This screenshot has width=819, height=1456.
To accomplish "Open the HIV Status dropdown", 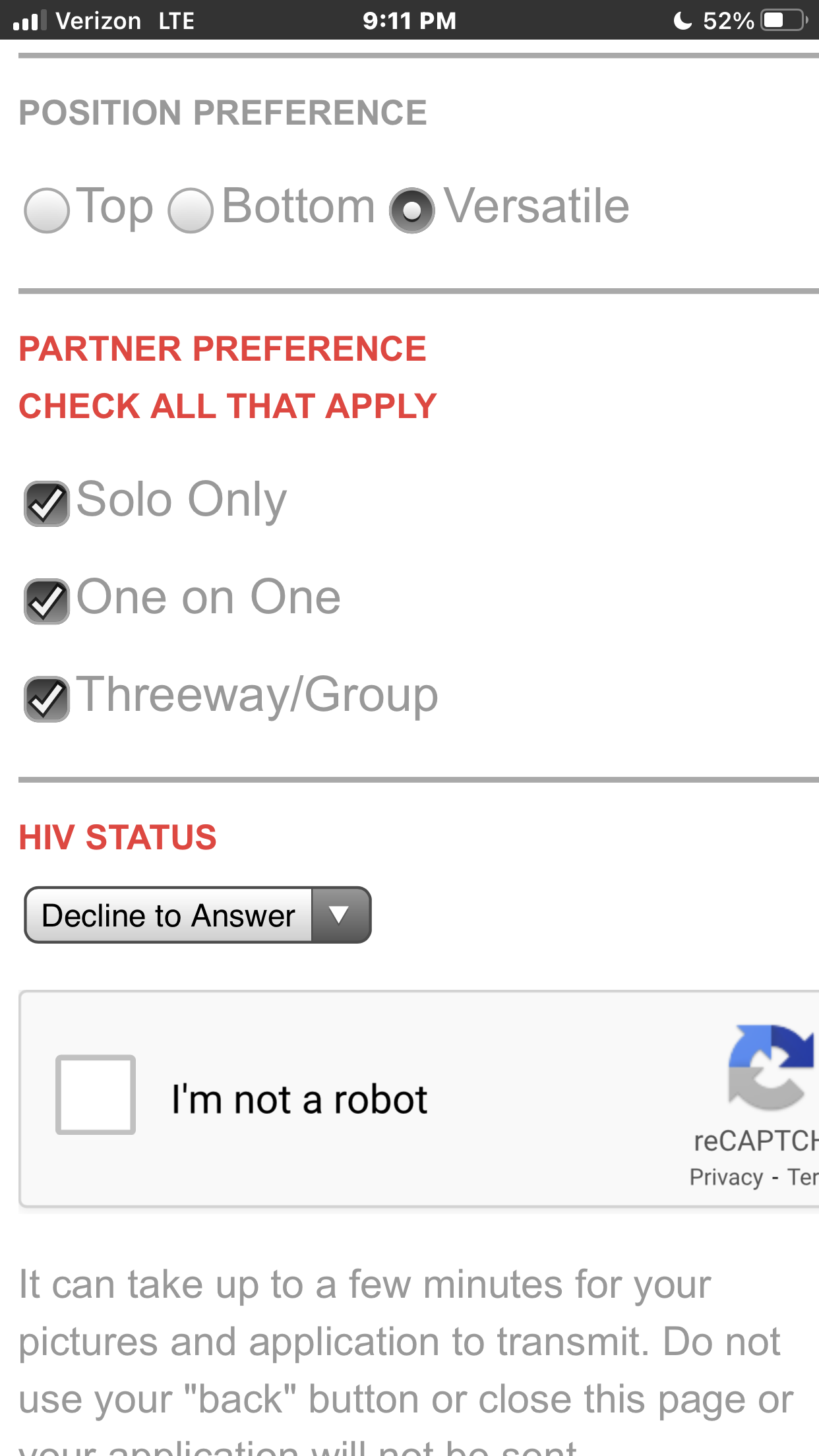I will (198, 915).
